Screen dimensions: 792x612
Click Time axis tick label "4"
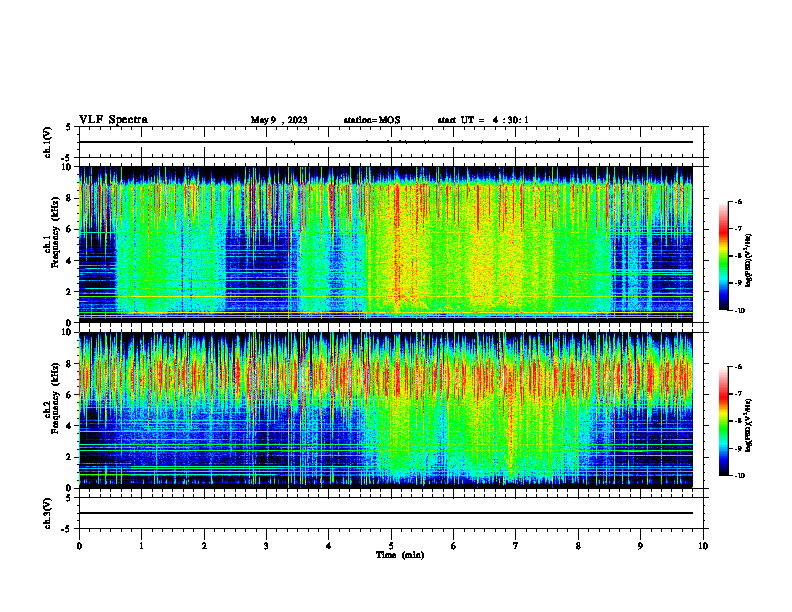[329, 546]
